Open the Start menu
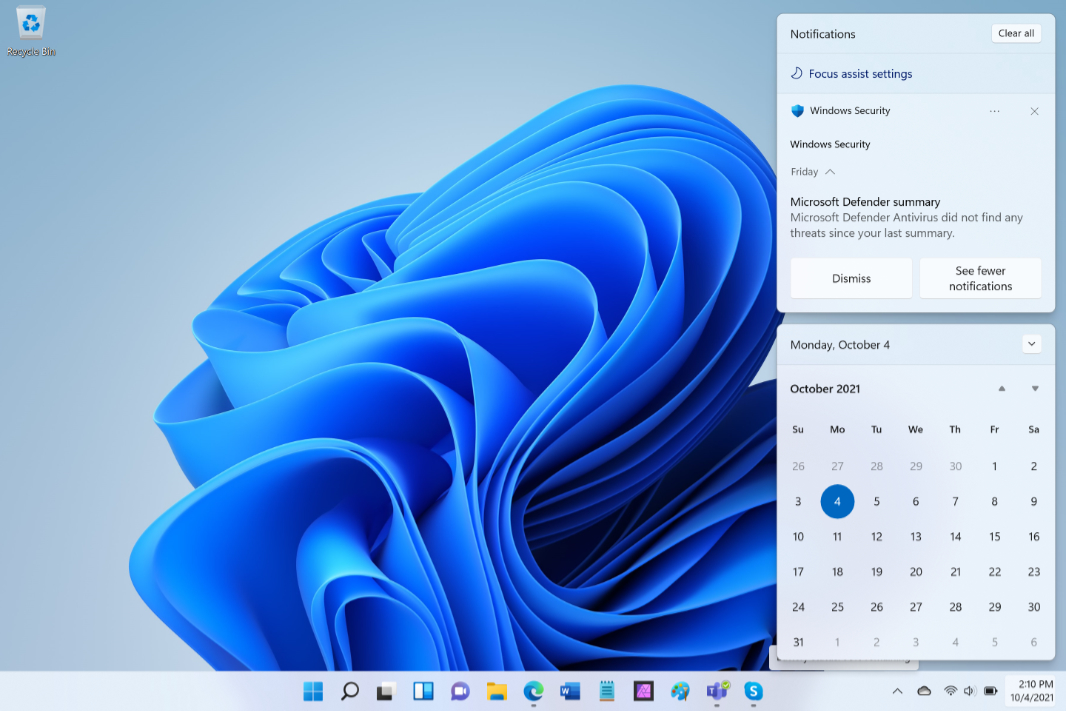Viewport: 1066px width, 711px height. pyautogui.click(x=313, y=691)
